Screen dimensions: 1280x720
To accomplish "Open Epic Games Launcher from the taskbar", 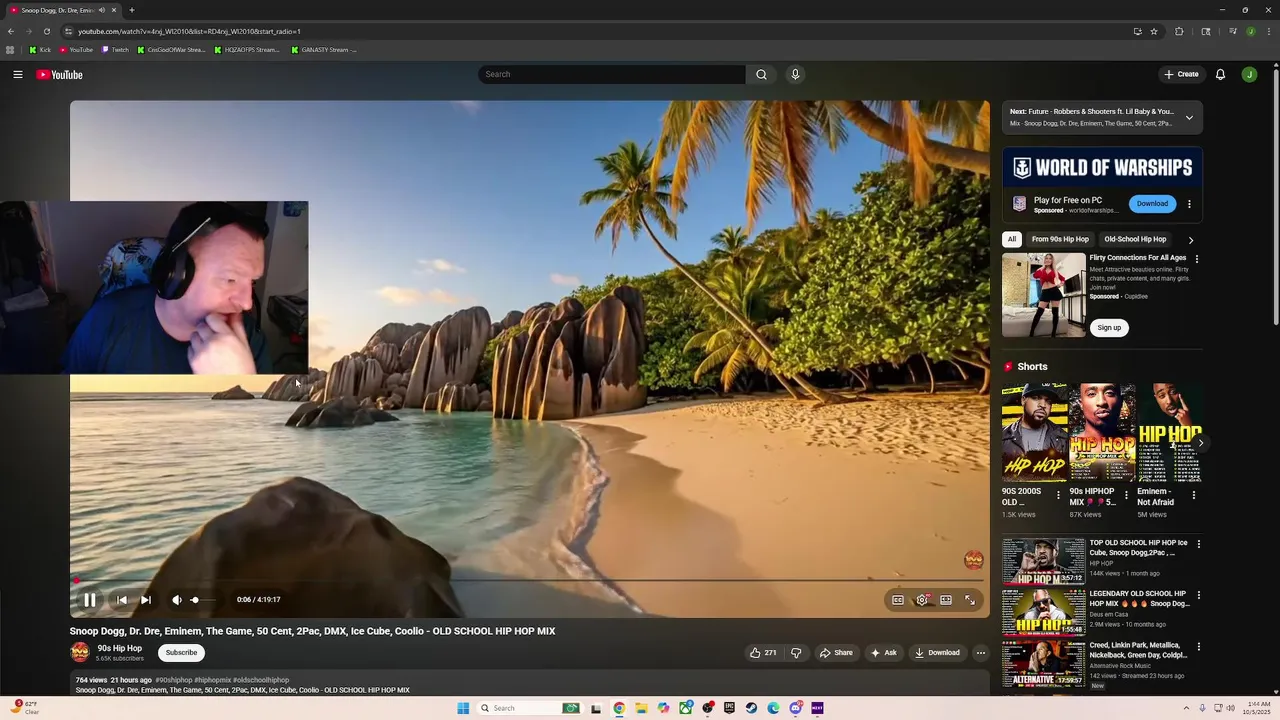I will pyautogui.click(x=729, y=708).
